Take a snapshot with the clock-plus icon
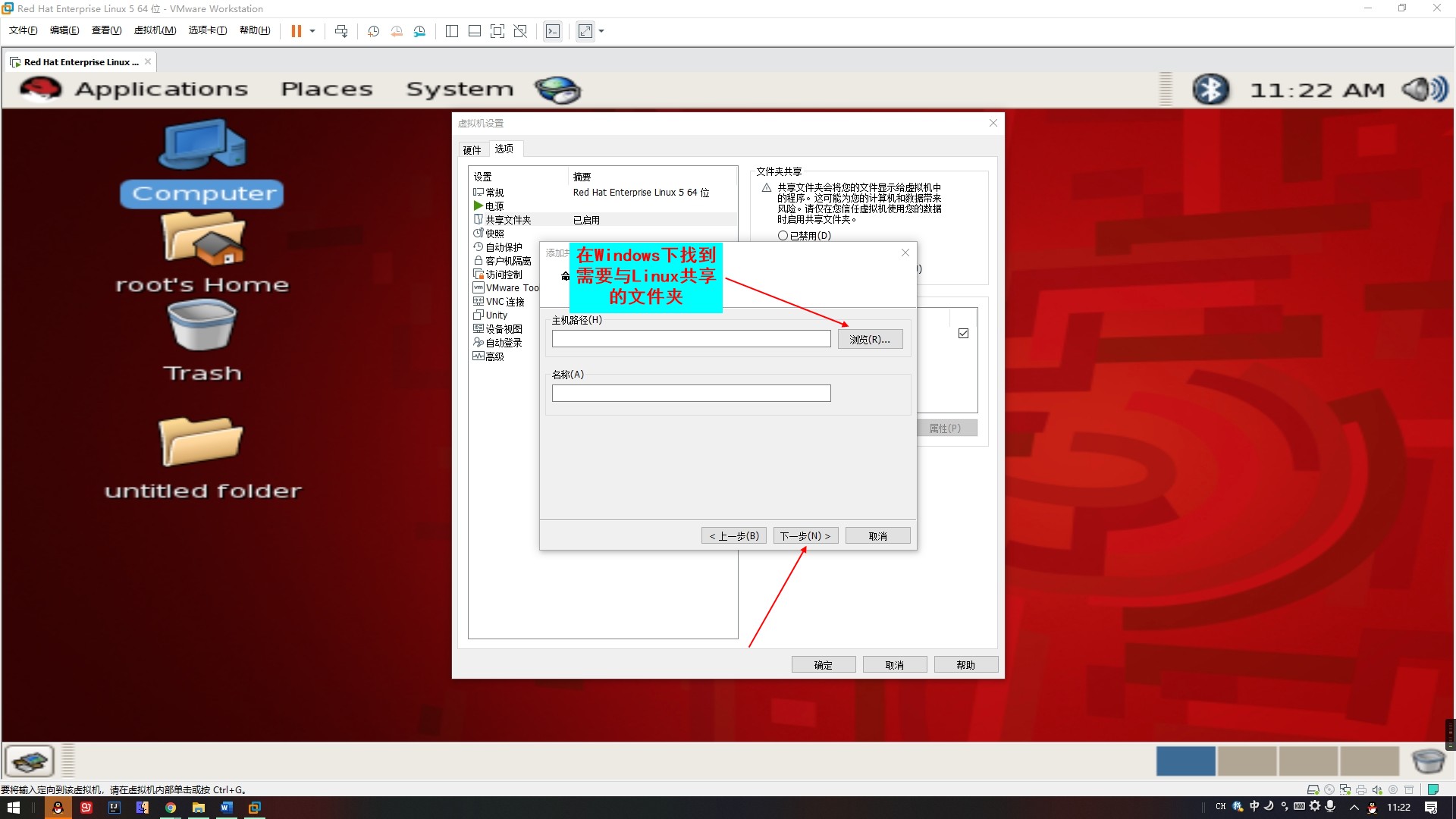Image resolution: width=1456 pixels, height=819 pixels. tap(373, 31)
